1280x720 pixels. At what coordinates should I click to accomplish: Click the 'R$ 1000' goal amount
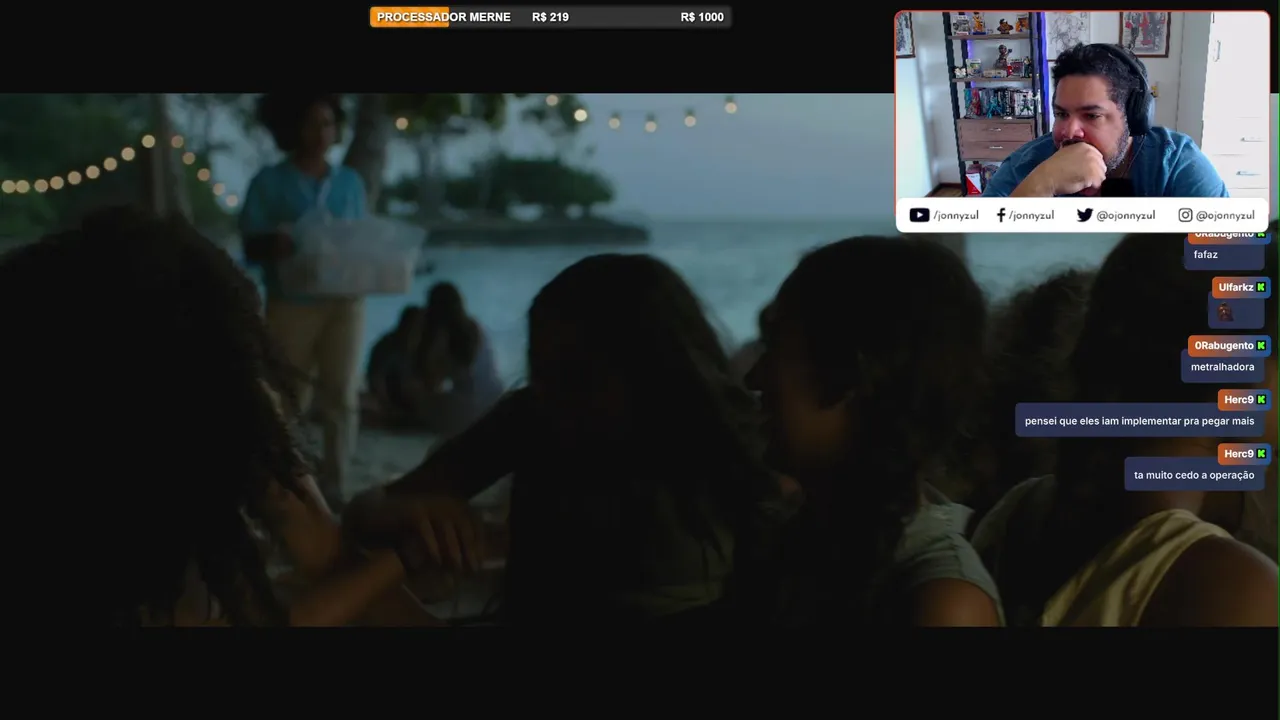(x=702, y=17)
